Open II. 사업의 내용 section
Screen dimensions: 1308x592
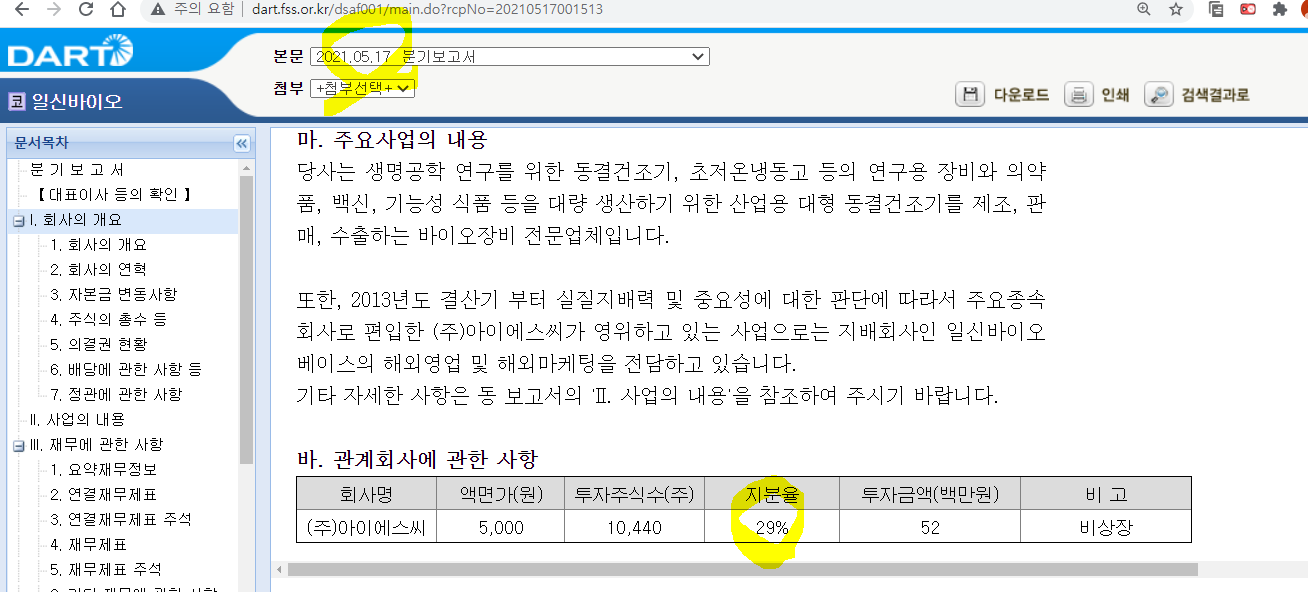78,420
